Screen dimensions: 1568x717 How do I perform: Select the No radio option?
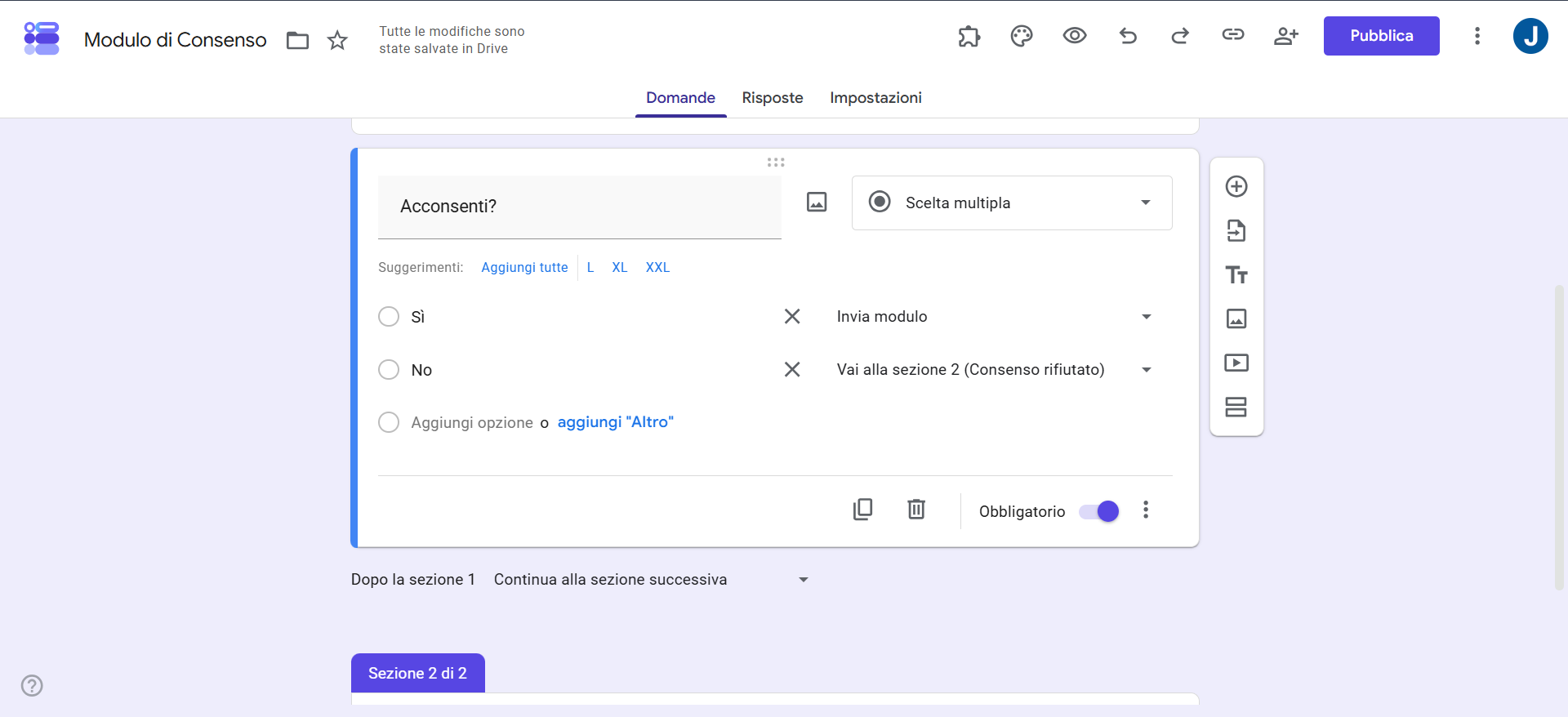click(x=389, y=369)
